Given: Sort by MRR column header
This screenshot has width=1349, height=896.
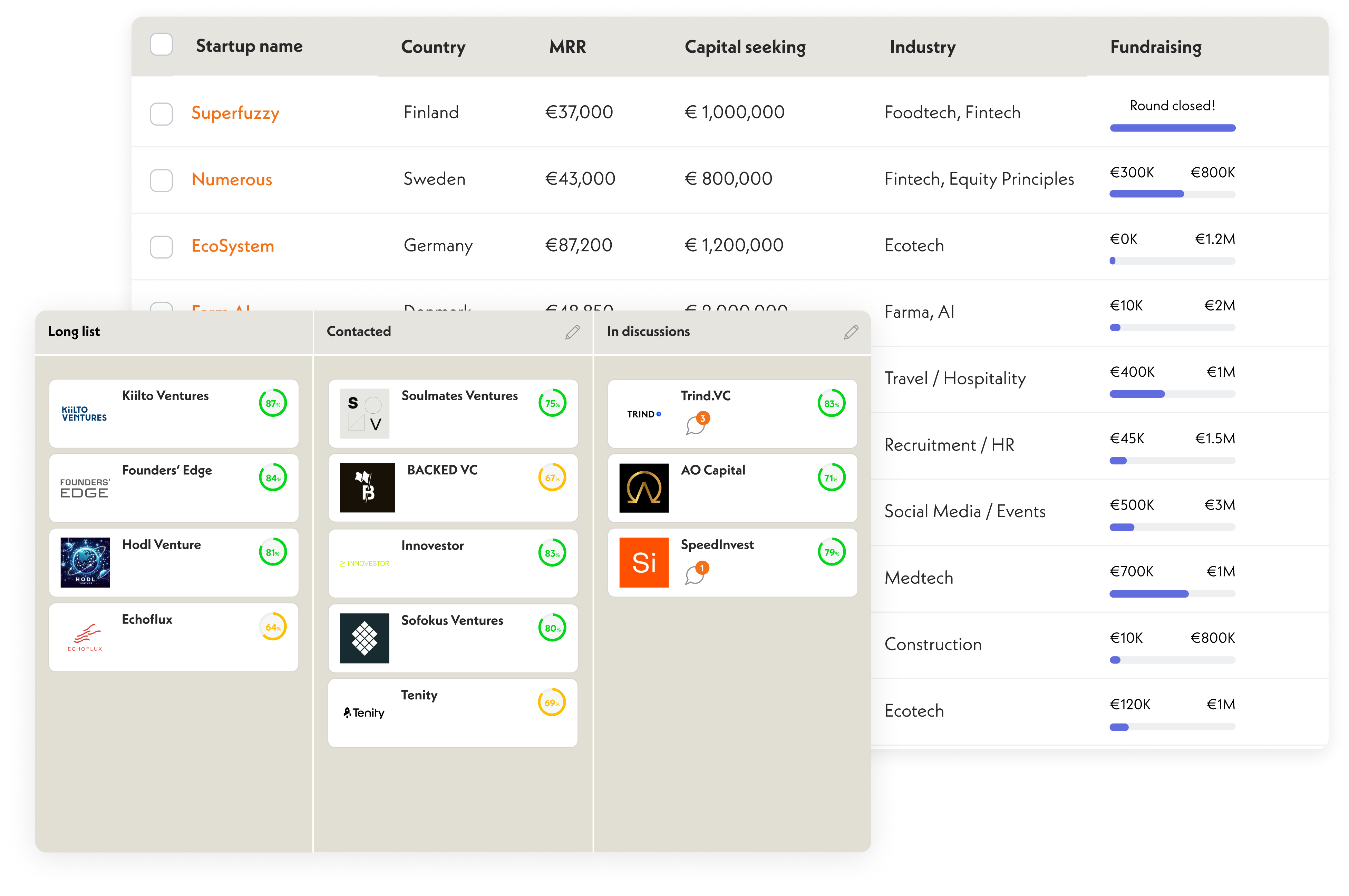Looking at the screenshot, I should [567, 47].
